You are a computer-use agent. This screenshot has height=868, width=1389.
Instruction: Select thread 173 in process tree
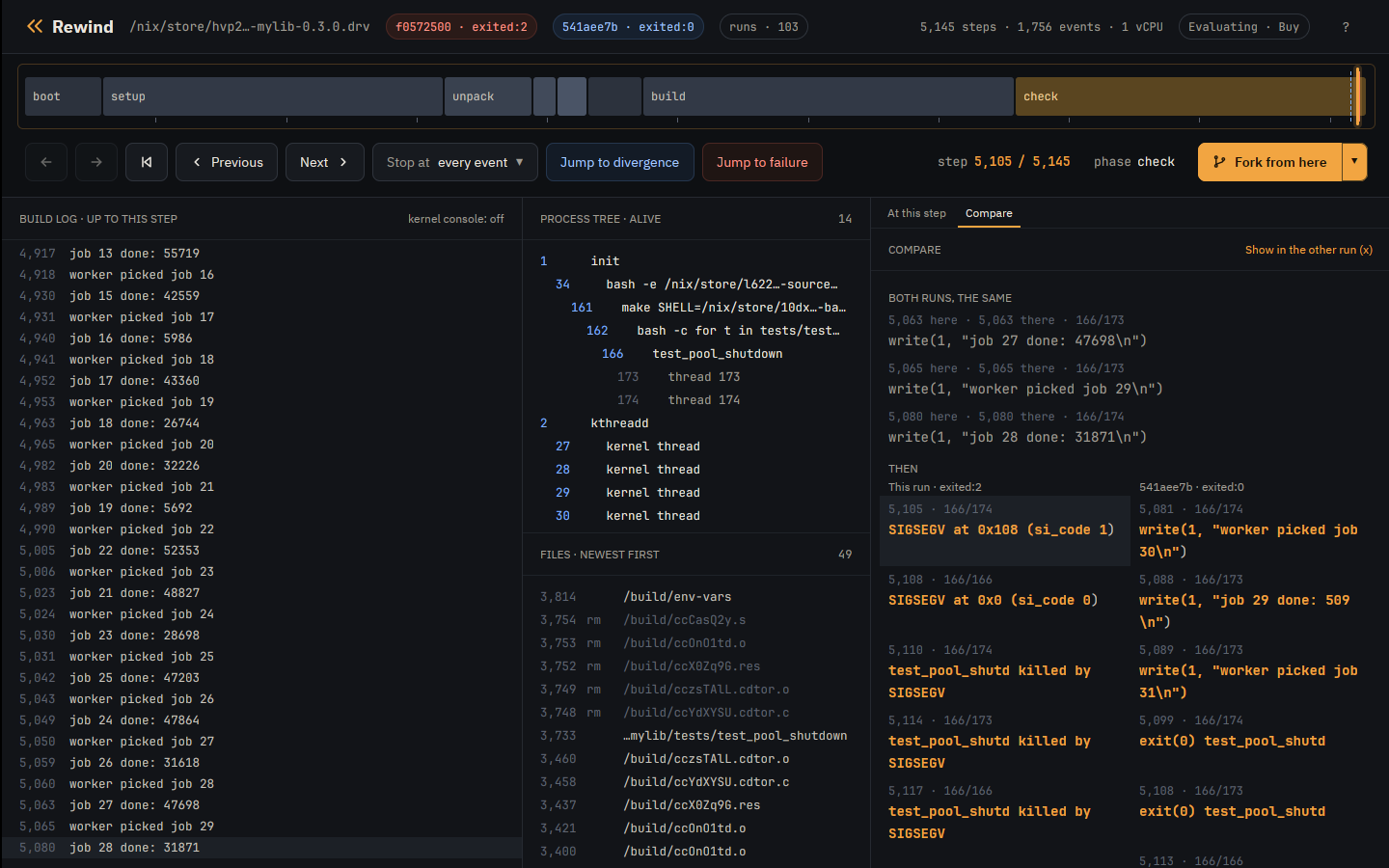point(696,377)
